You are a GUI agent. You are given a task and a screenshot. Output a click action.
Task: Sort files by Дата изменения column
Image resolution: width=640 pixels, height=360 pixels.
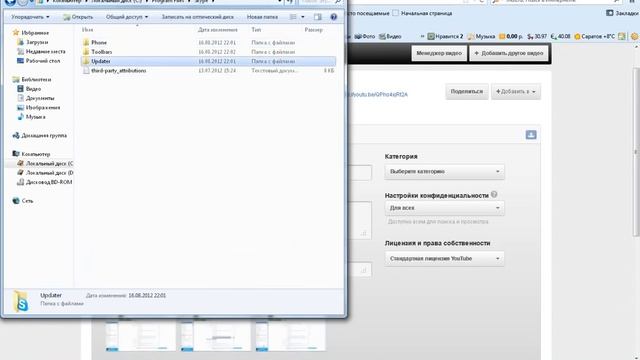pos(218,30)
